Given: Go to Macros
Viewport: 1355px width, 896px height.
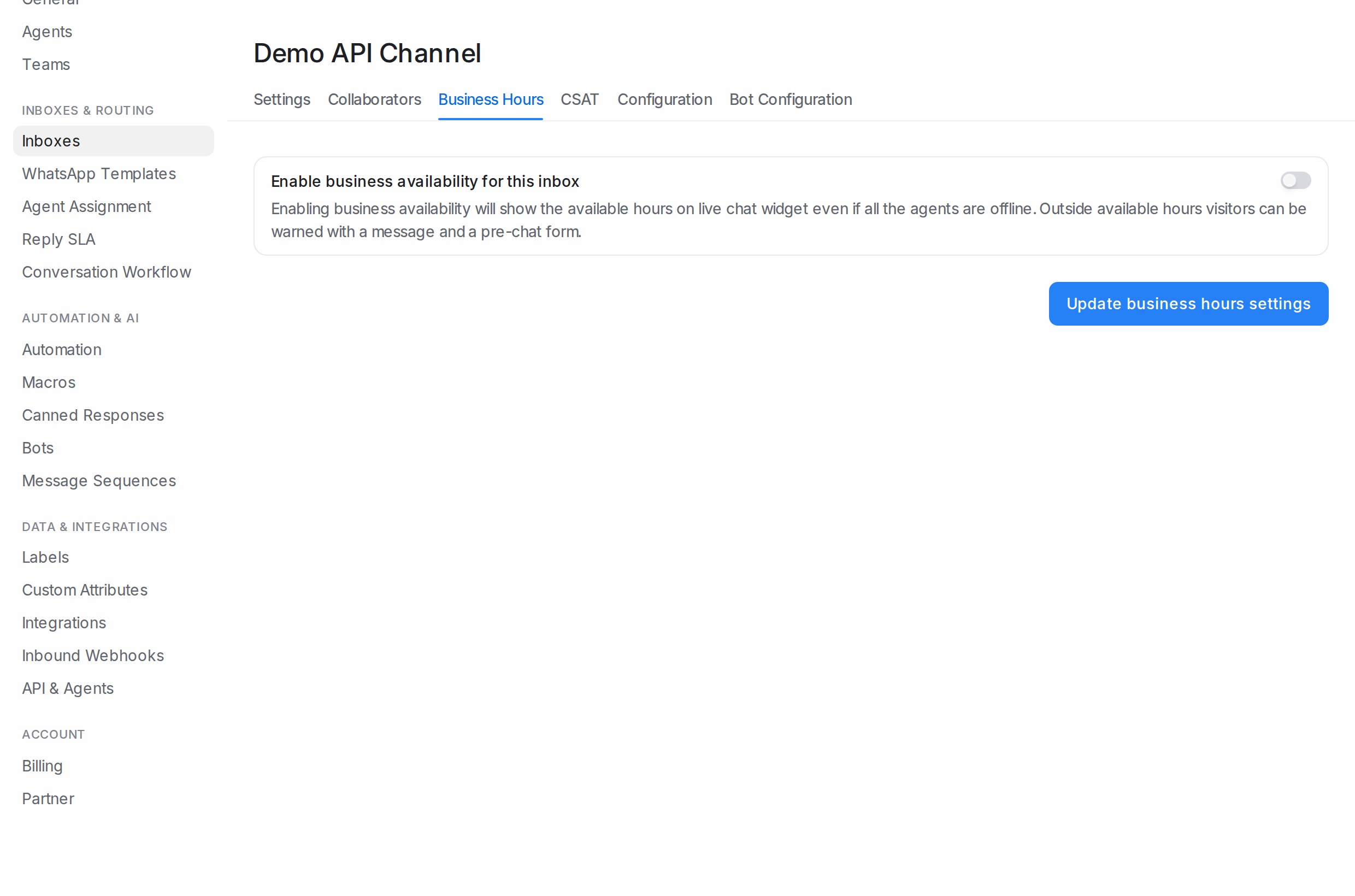Looking at the screenshot, I should 49,382.
